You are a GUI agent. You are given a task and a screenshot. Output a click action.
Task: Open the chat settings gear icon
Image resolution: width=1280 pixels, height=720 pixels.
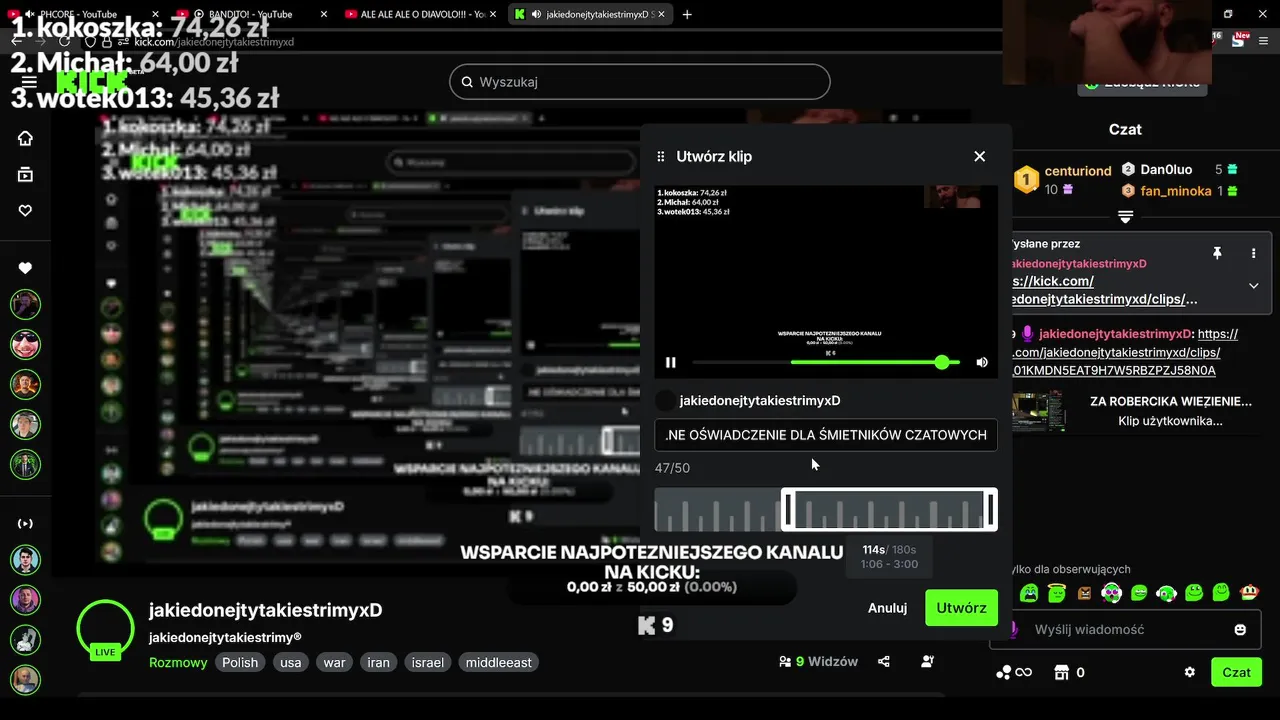pyautogui.click(x=1190, y=673)
